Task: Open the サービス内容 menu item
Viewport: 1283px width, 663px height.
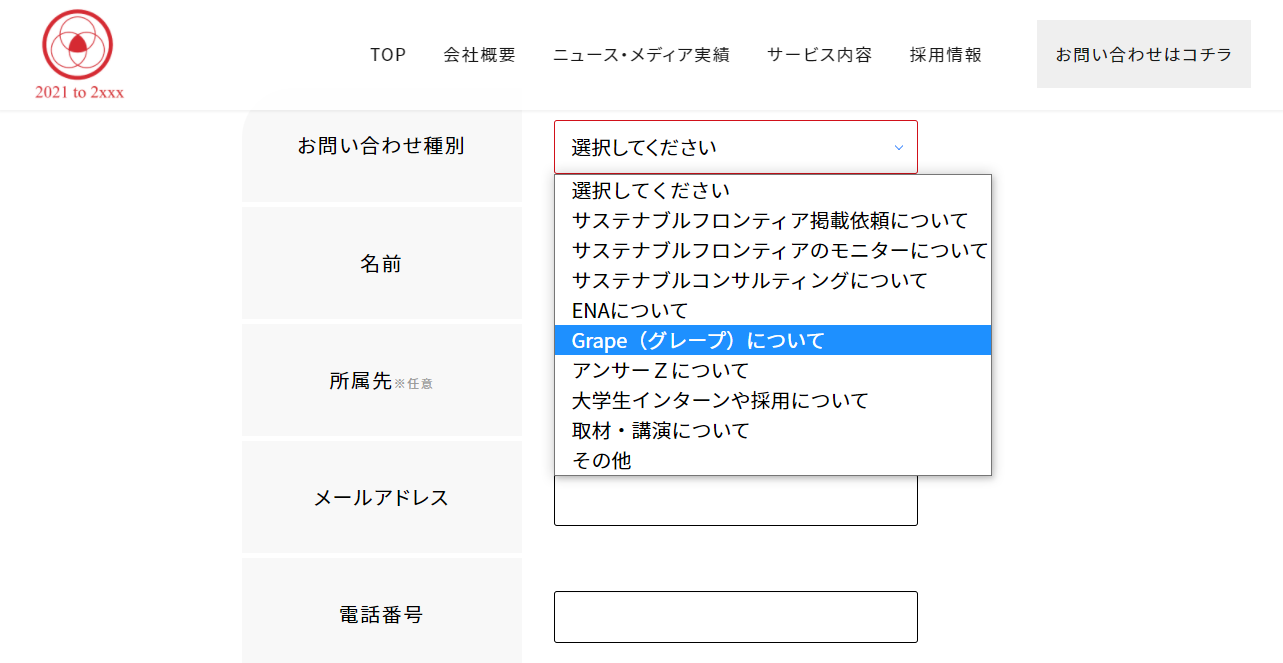Action: point(818,55)
